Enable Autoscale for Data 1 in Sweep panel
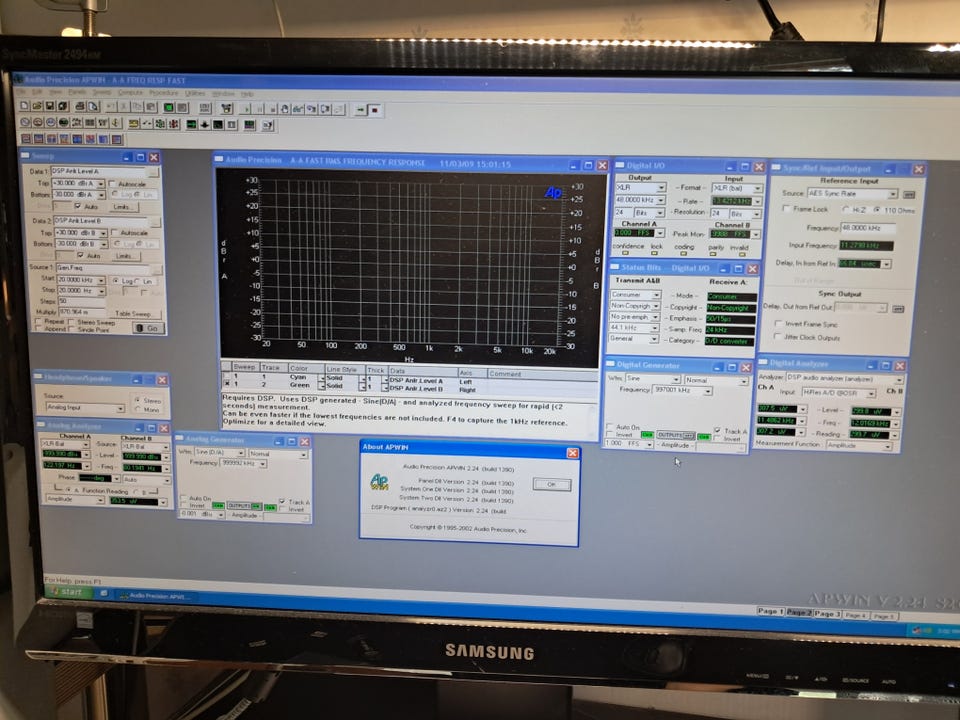 (x=113, y=184)
